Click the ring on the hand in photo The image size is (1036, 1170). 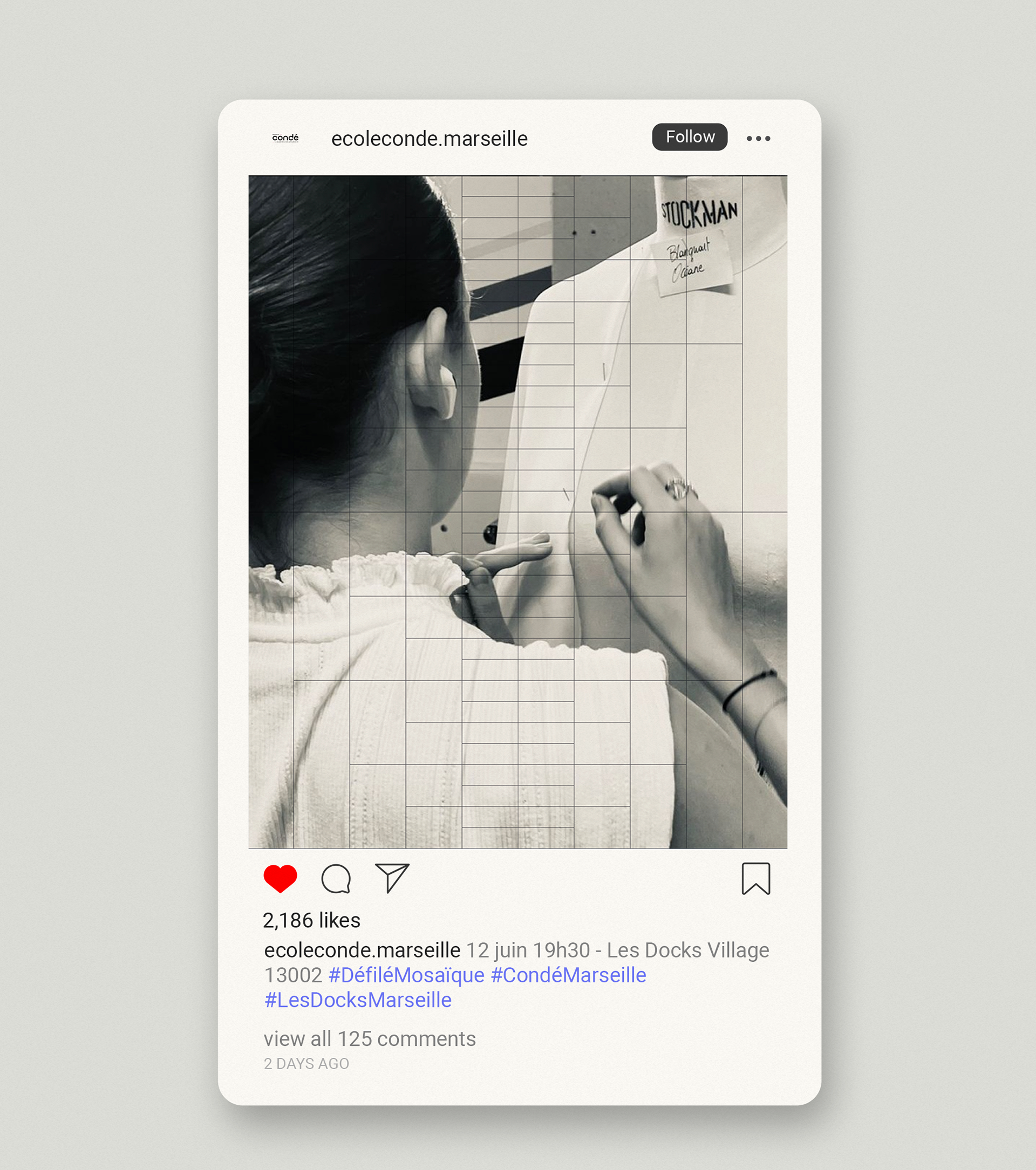point(679,488)
